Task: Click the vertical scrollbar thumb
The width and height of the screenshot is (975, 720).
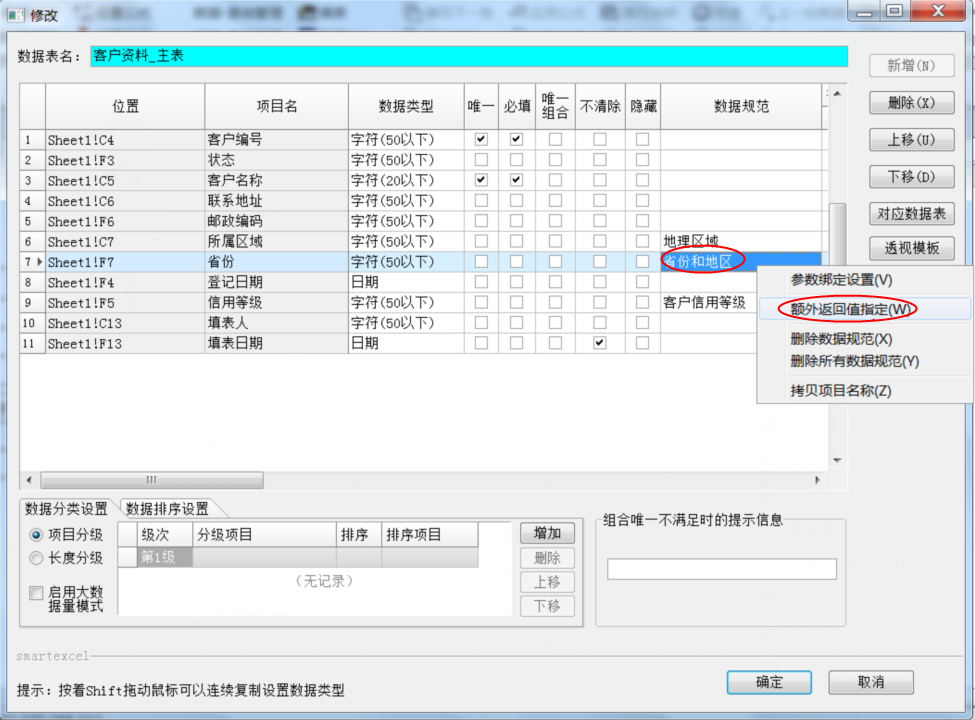Action: [838, 233]
